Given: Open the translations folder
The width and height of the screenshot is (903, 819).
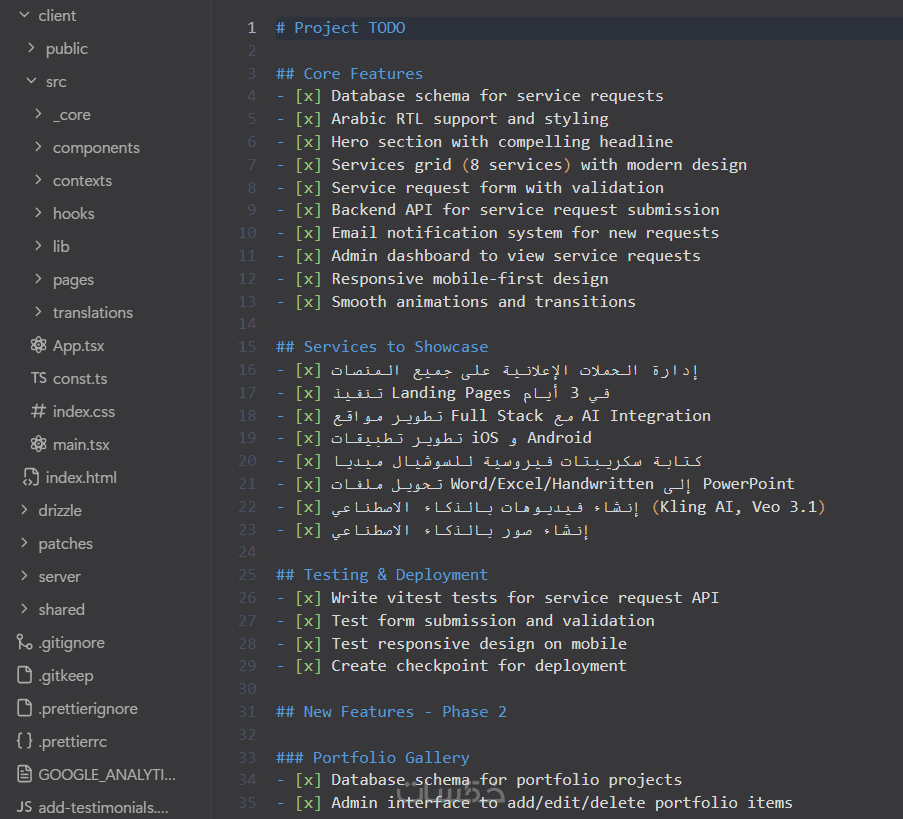Looking at the screenshot, I should 92,313.
